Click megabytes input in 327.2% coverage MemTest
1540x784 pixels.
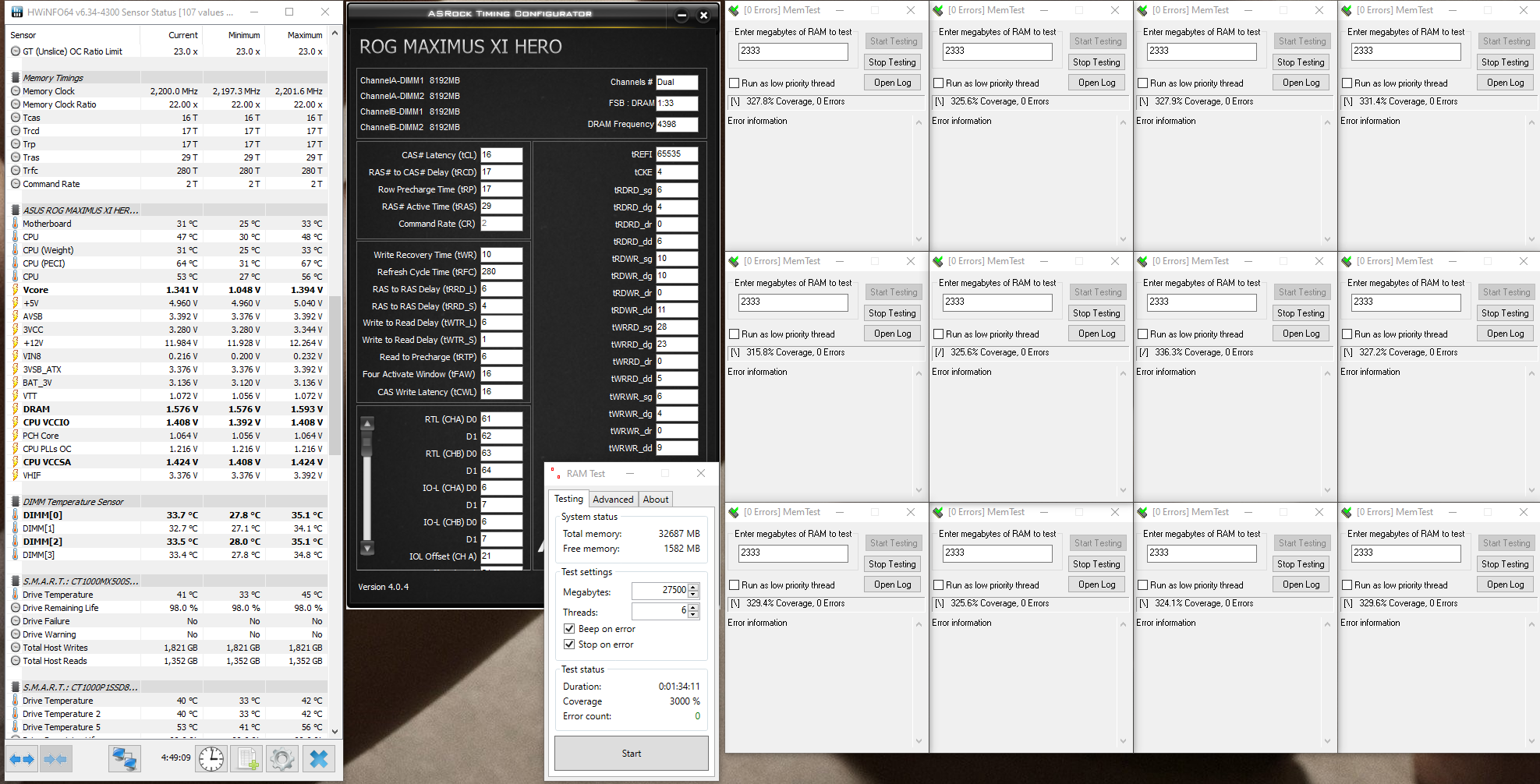pyautogui.click(x=1404, y=302)
